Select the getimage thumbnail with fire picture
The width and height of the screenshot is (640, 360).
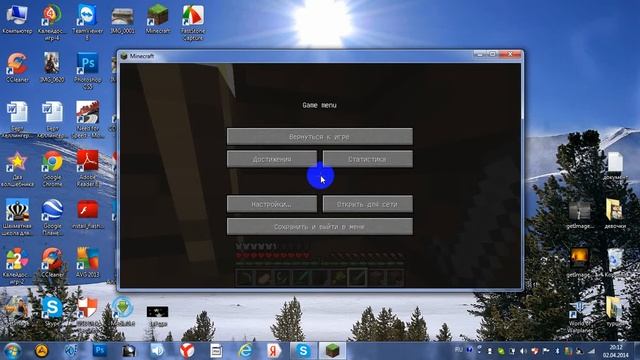point(580,262)
